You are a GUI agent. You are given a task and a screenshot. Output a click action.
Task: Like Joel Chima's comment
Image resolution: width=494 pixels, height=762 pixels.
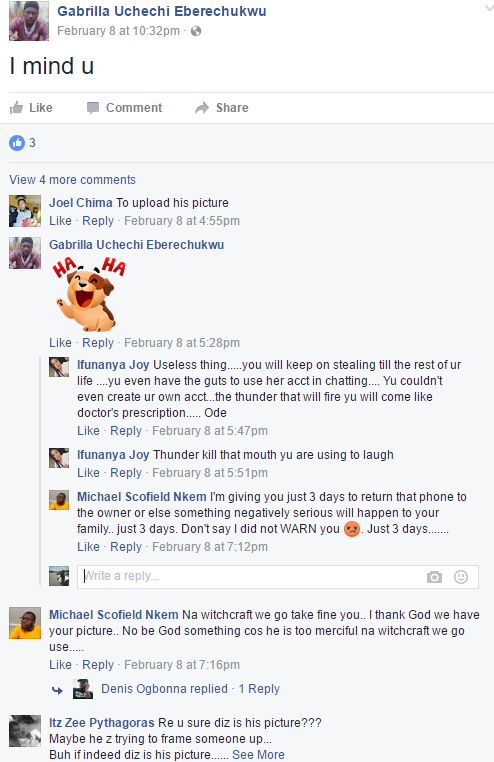[x=60, y=221]
